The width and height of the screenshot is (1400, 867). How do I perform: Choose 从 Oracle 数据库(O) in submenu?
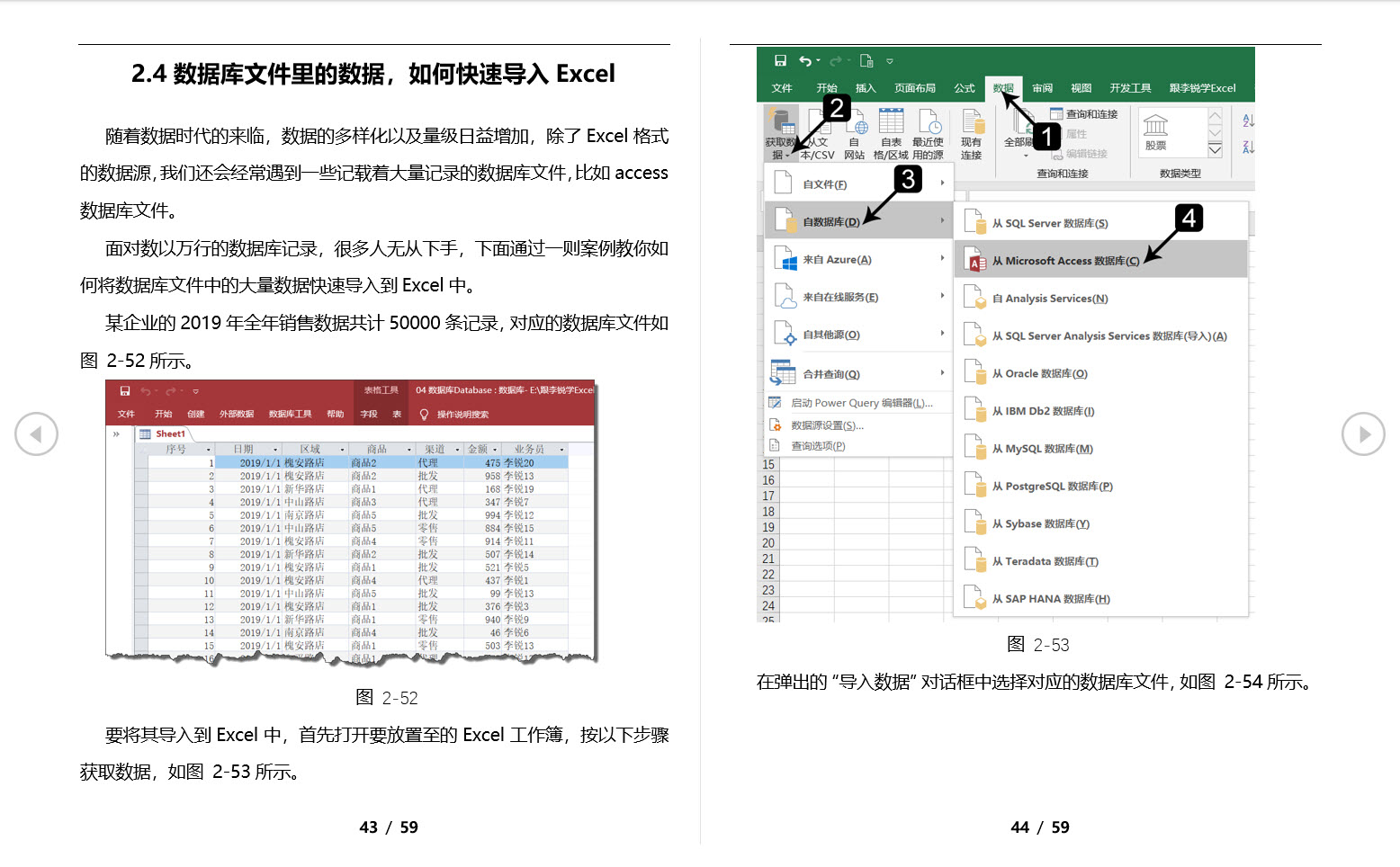pyautogui.click(x=1100, y=373)
